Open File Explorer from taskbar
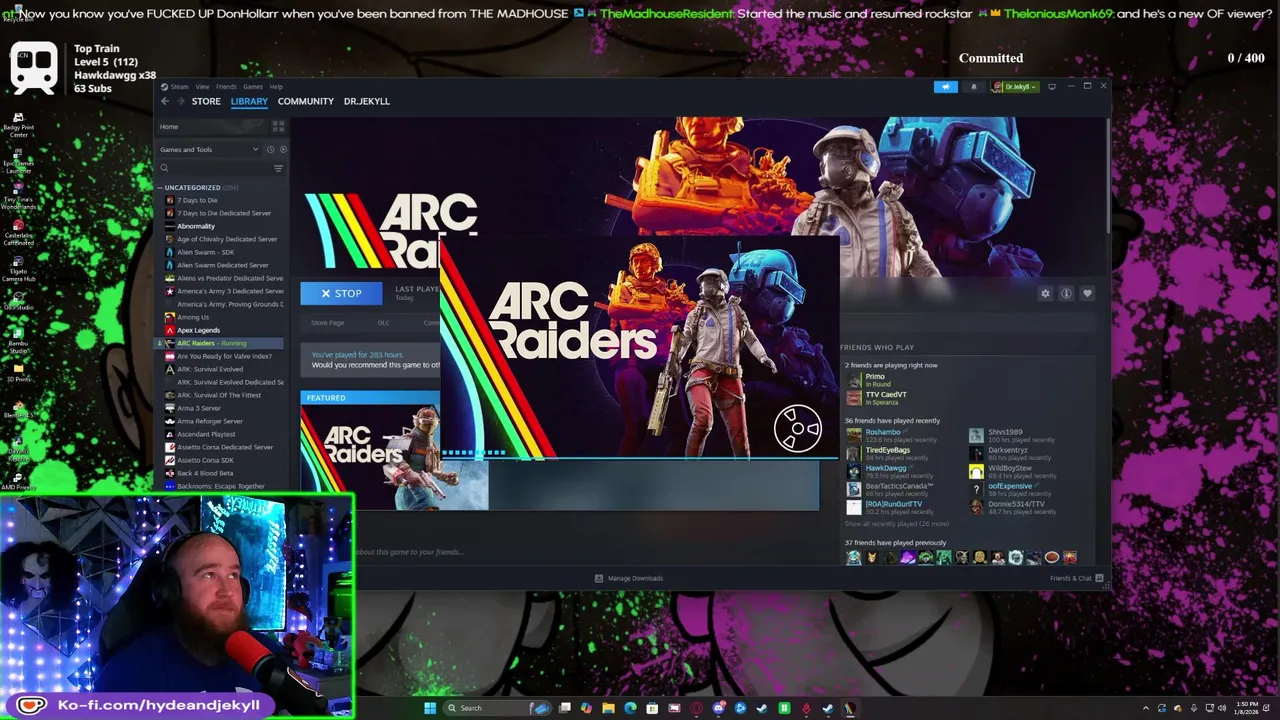This screenshot has height=720, width=1280. pos(608,708)
